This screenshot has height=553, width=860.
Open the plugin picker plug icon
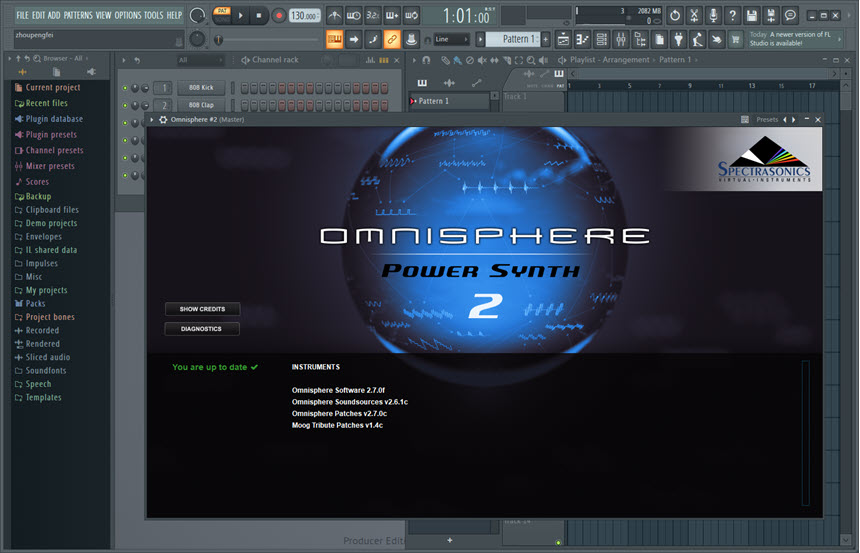678,39
